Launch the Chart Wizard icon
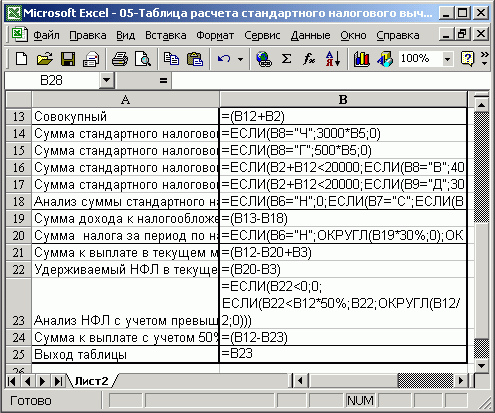 361,59
